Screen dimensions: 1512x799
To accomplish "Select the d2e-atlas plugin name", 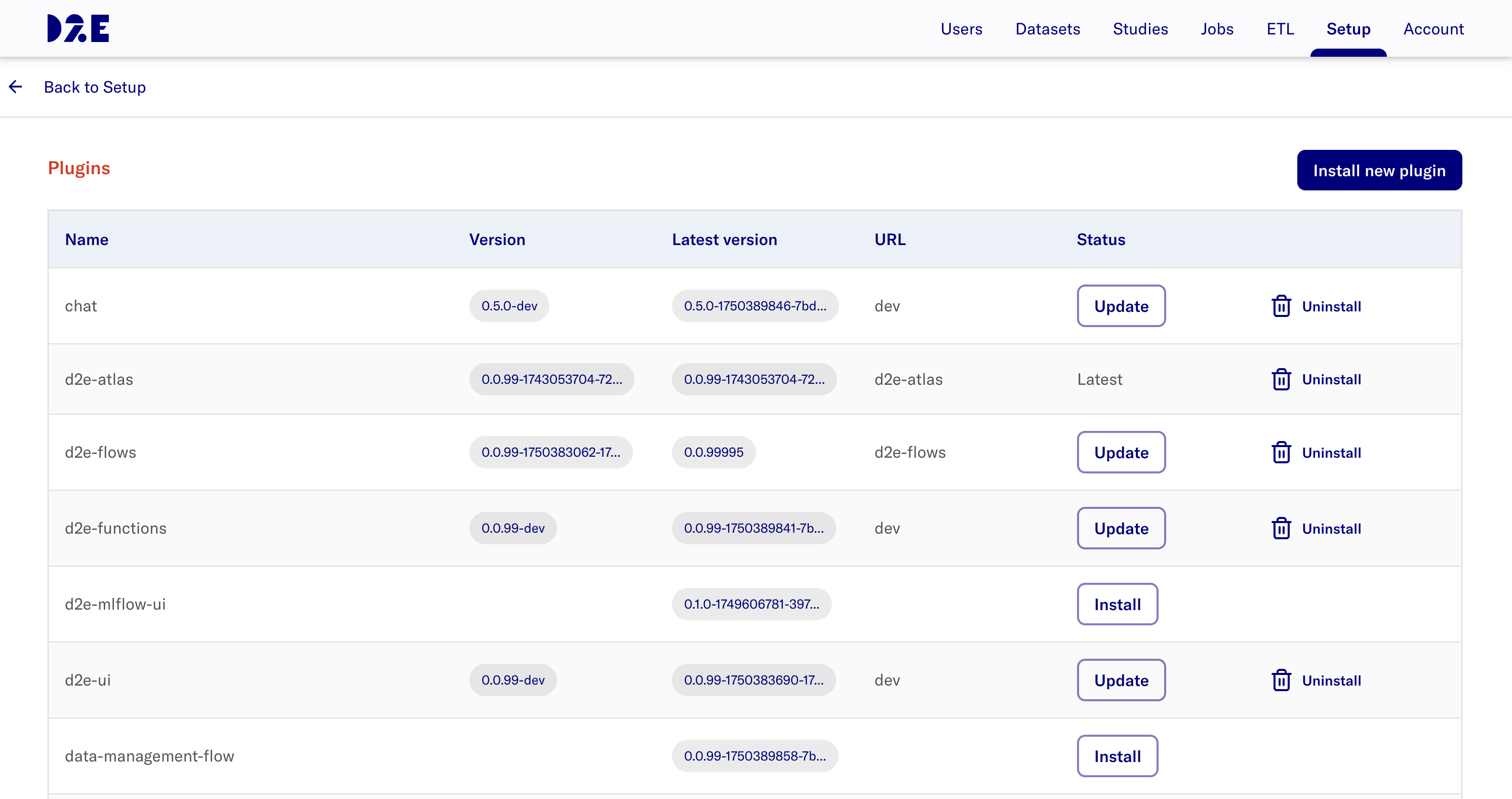I will coord(99,379).
